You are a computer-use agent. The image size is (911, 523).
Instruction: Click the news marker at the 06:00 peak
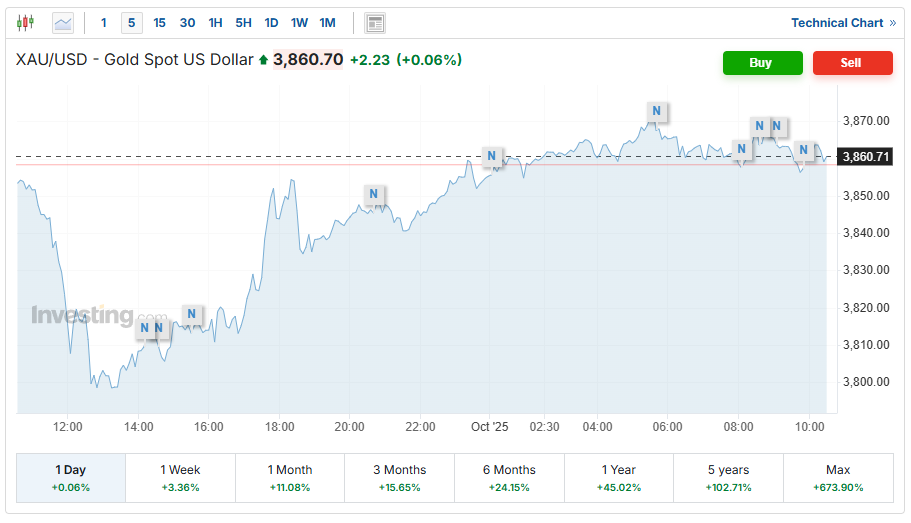[x=656, y=110]
